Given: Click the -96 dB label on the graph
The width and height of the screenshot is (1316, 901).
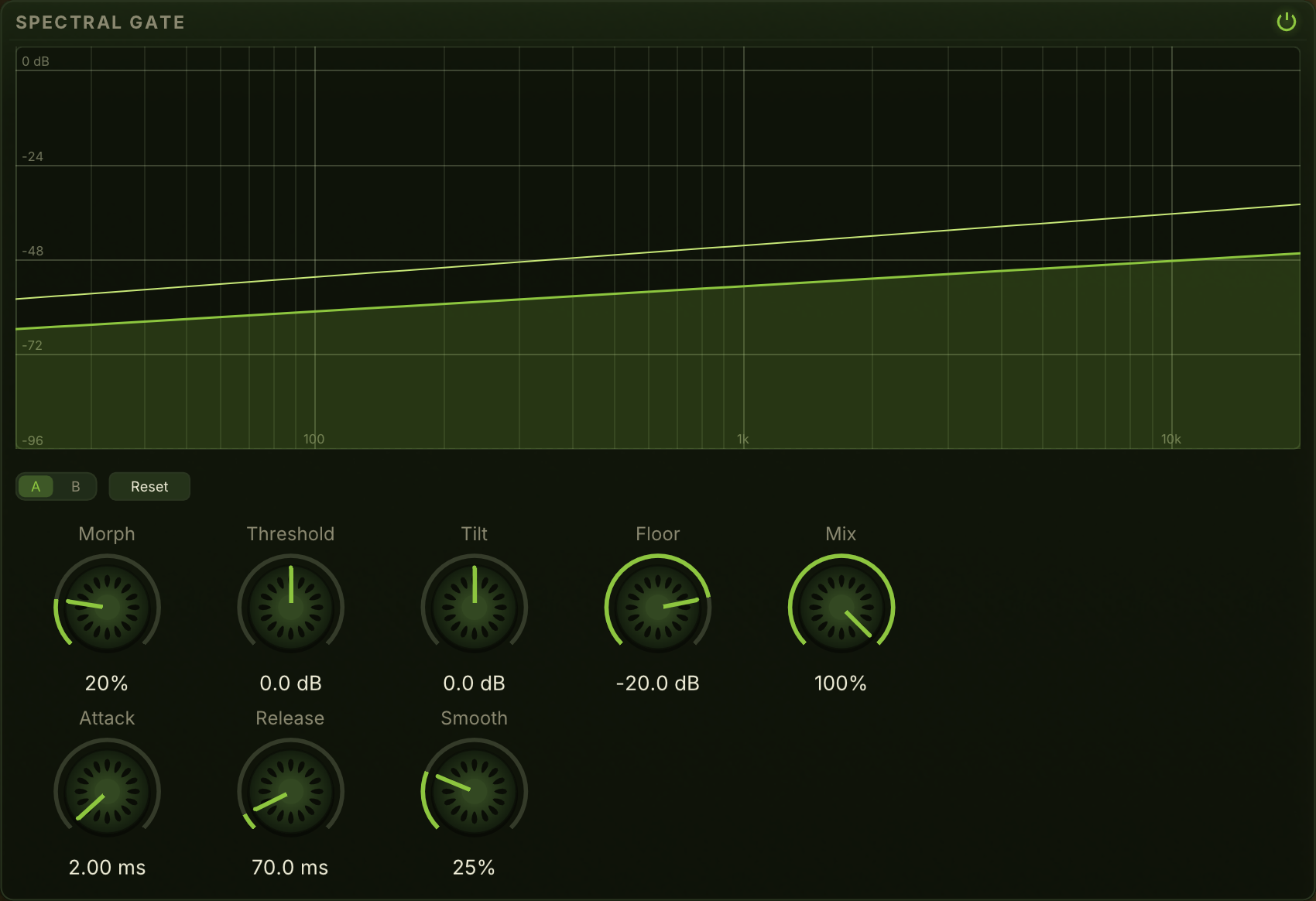Looking at the screenshot, I should tap(33, 440).
